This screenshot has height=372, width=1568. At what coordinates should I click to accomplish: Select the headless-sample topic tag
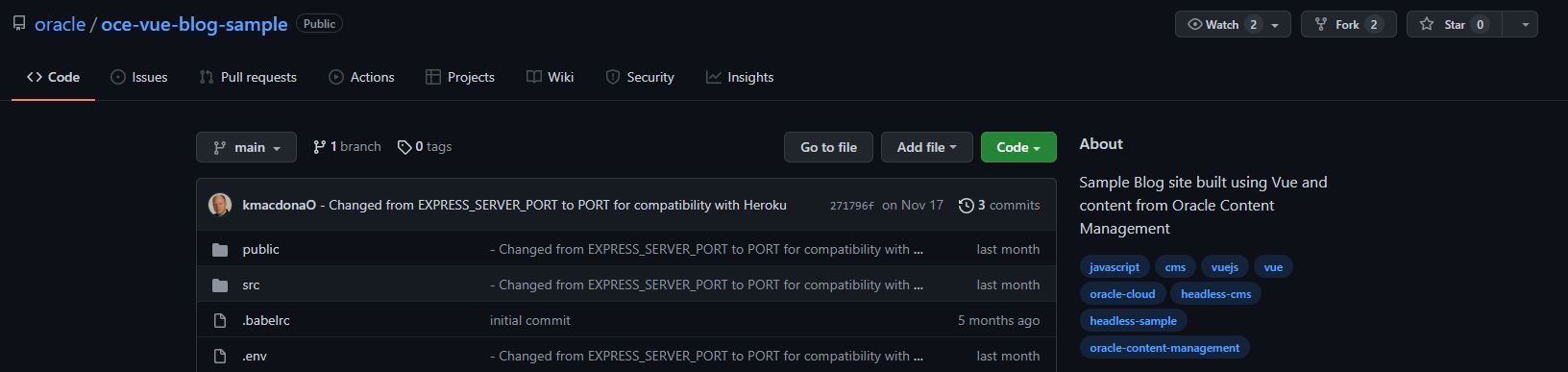1133,321
